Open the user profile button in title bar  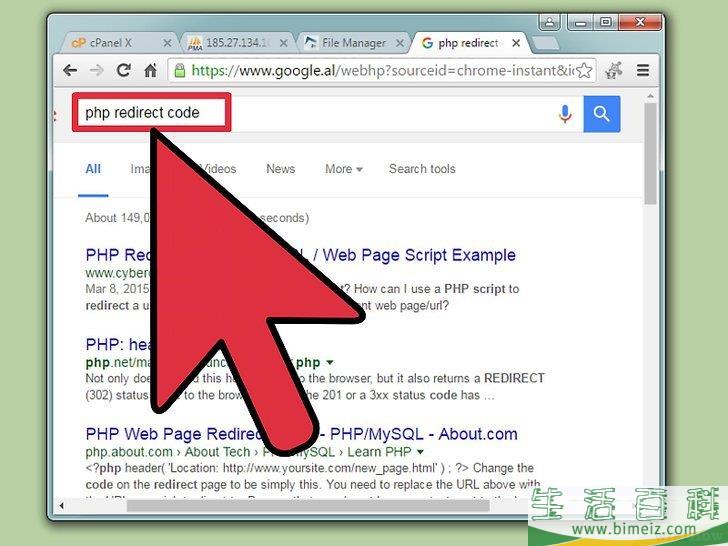(x=549, y=22)
